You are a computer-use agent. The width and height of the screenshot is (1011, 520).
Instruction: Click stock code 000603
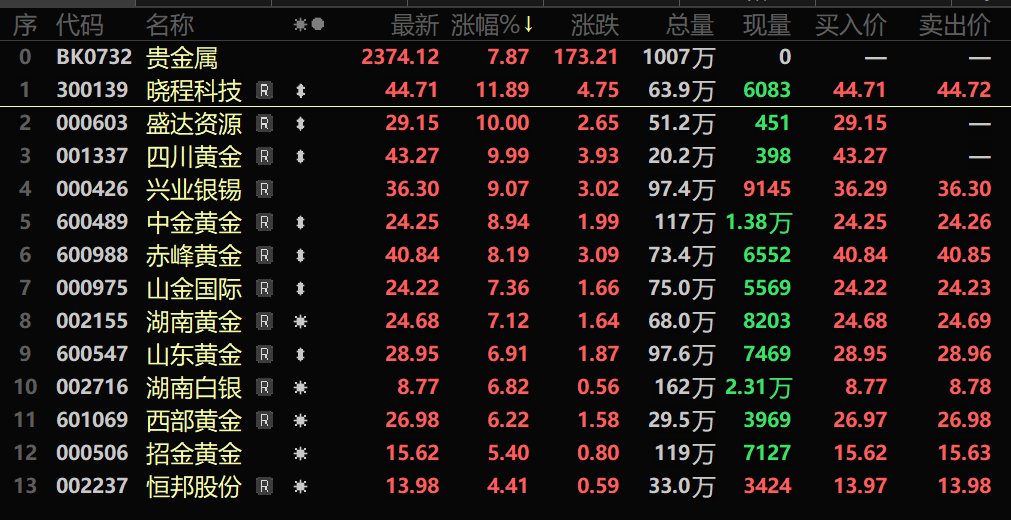pyautogui.click(x=92, y=123)
